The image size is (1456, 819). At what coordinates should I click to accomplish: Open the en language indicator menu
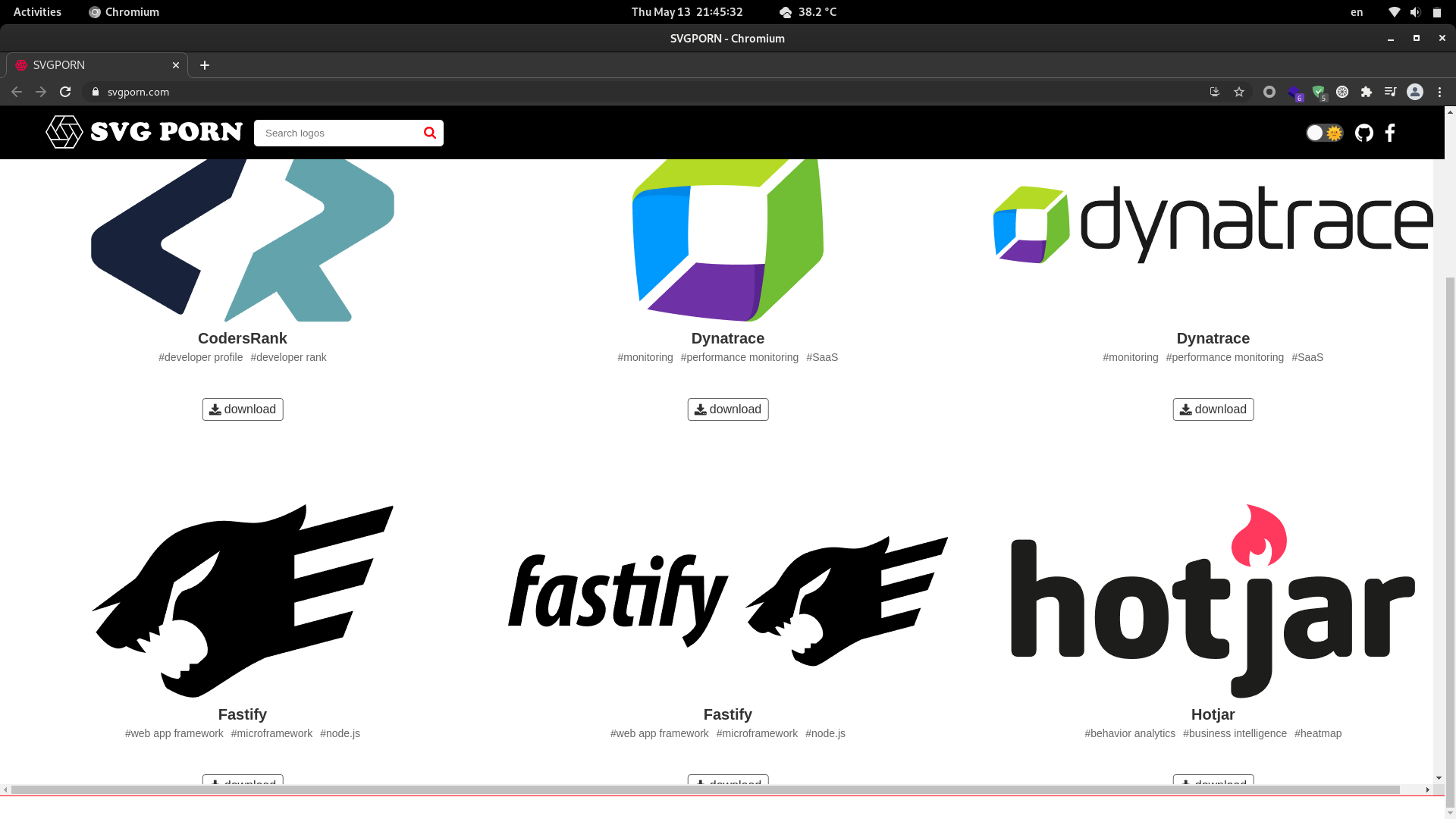coord(1357,12)
